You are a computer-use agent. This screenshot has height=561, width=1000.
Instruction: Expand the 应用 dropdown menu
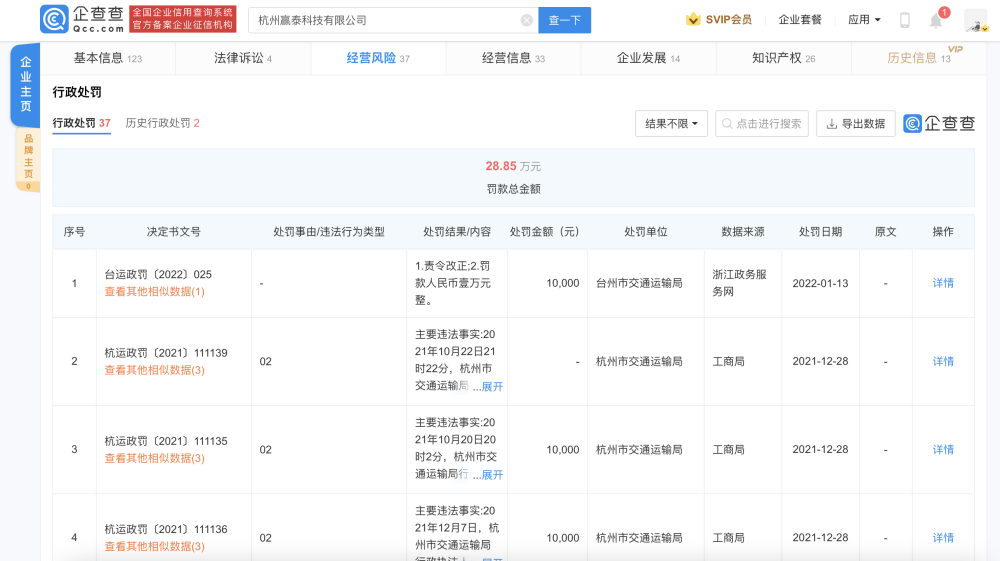point(864,20)
